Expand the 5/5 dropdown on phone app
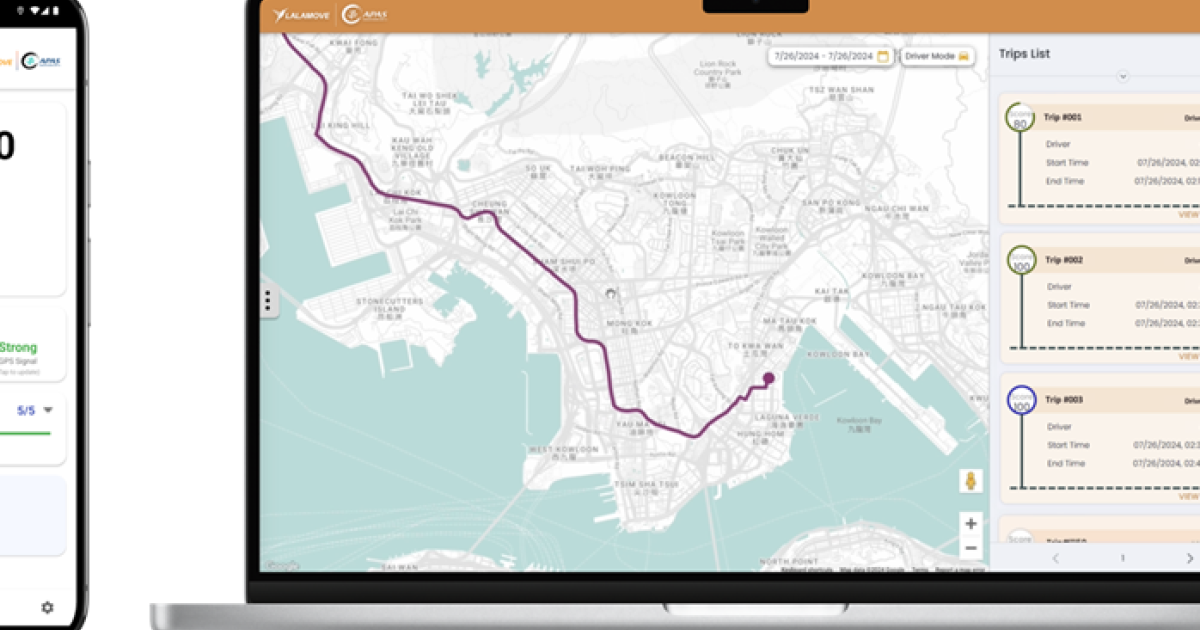The width and height of the screenshot is (1200, 630). pos(48,410)
